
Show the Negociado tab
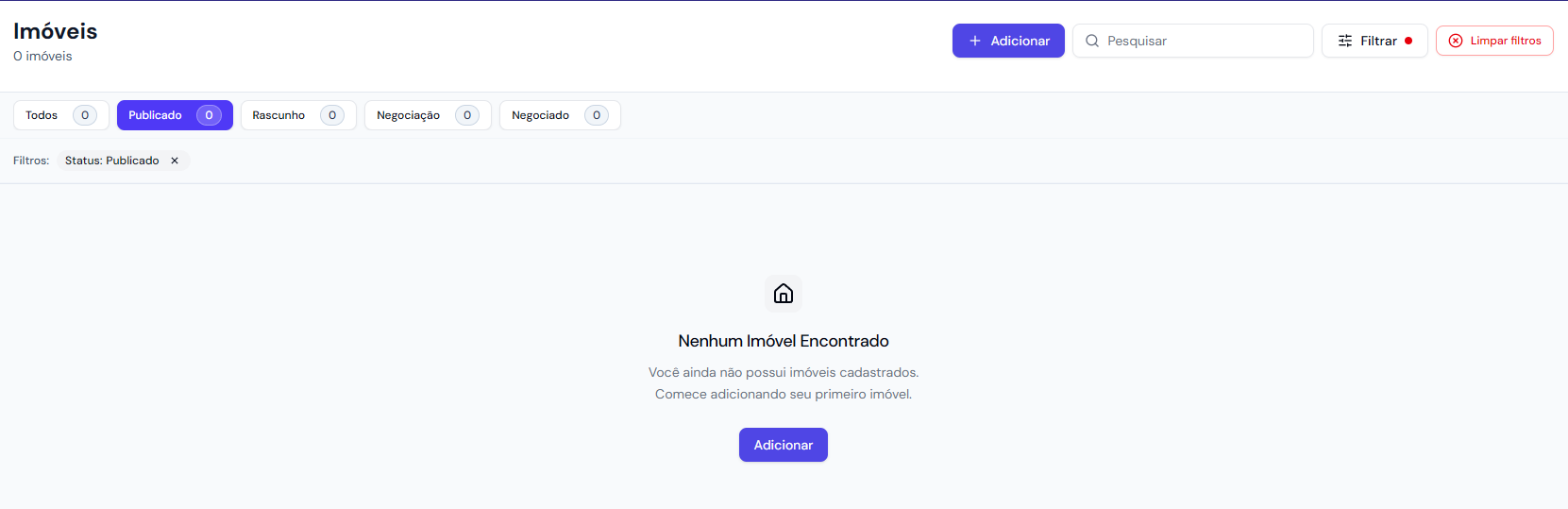tap(540, 115)
